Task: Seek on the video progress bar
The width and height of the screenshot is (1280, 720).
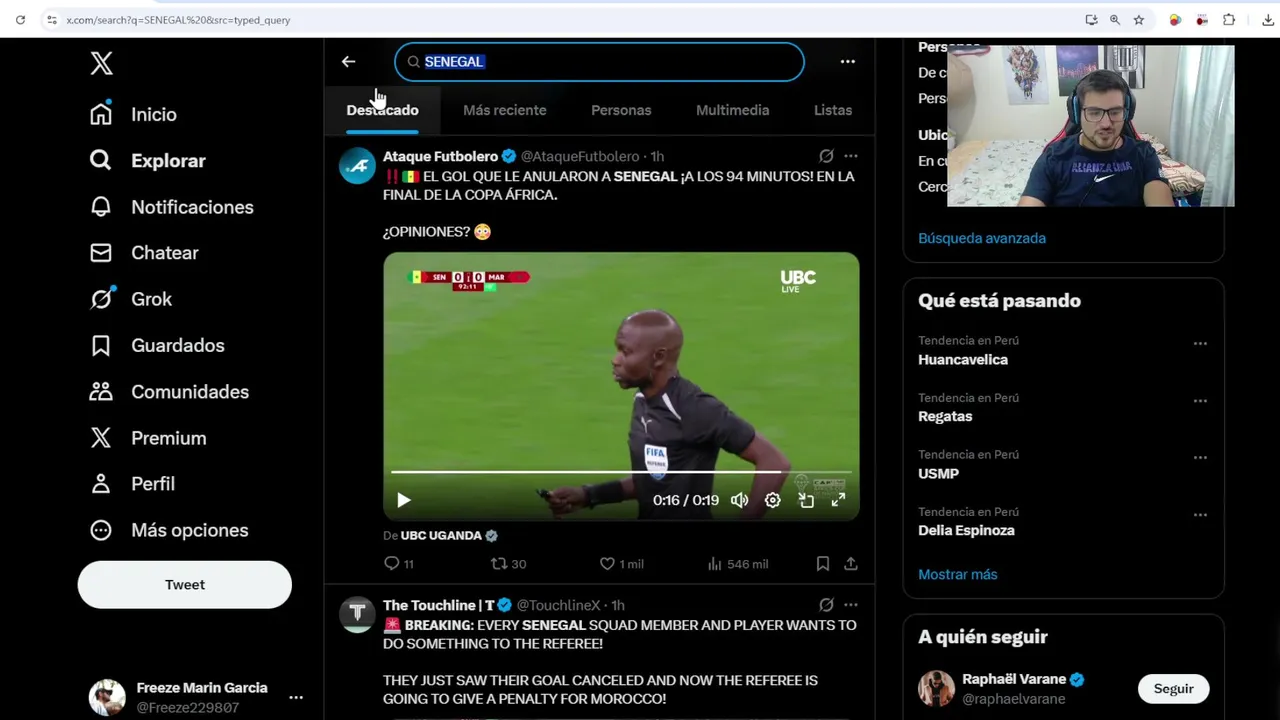Action: click(x=620, y=472)
